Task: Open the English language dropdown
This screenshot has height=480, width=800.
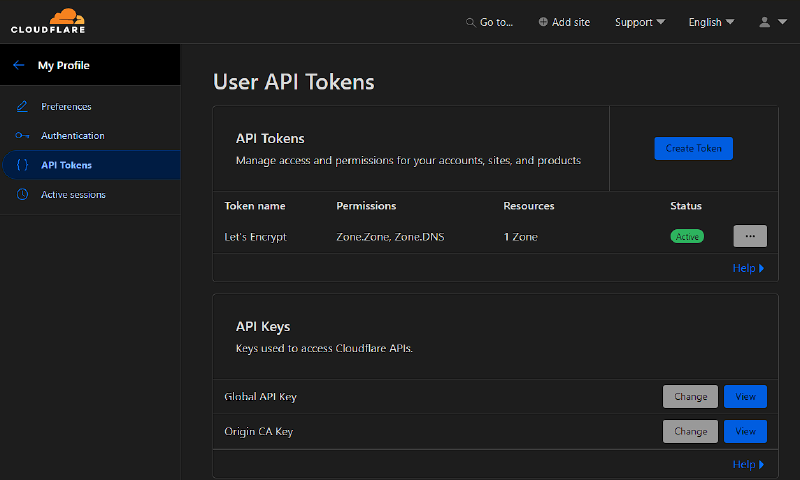Action: tap(711, 22)
